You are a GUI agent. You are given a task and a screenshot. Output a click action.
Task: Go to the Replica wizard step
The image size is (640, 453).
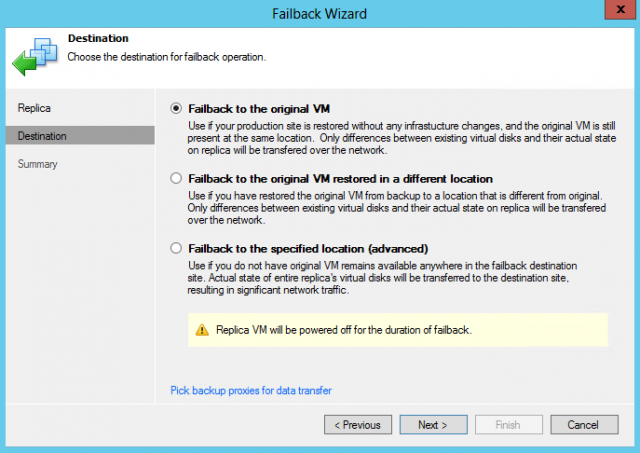34,107
